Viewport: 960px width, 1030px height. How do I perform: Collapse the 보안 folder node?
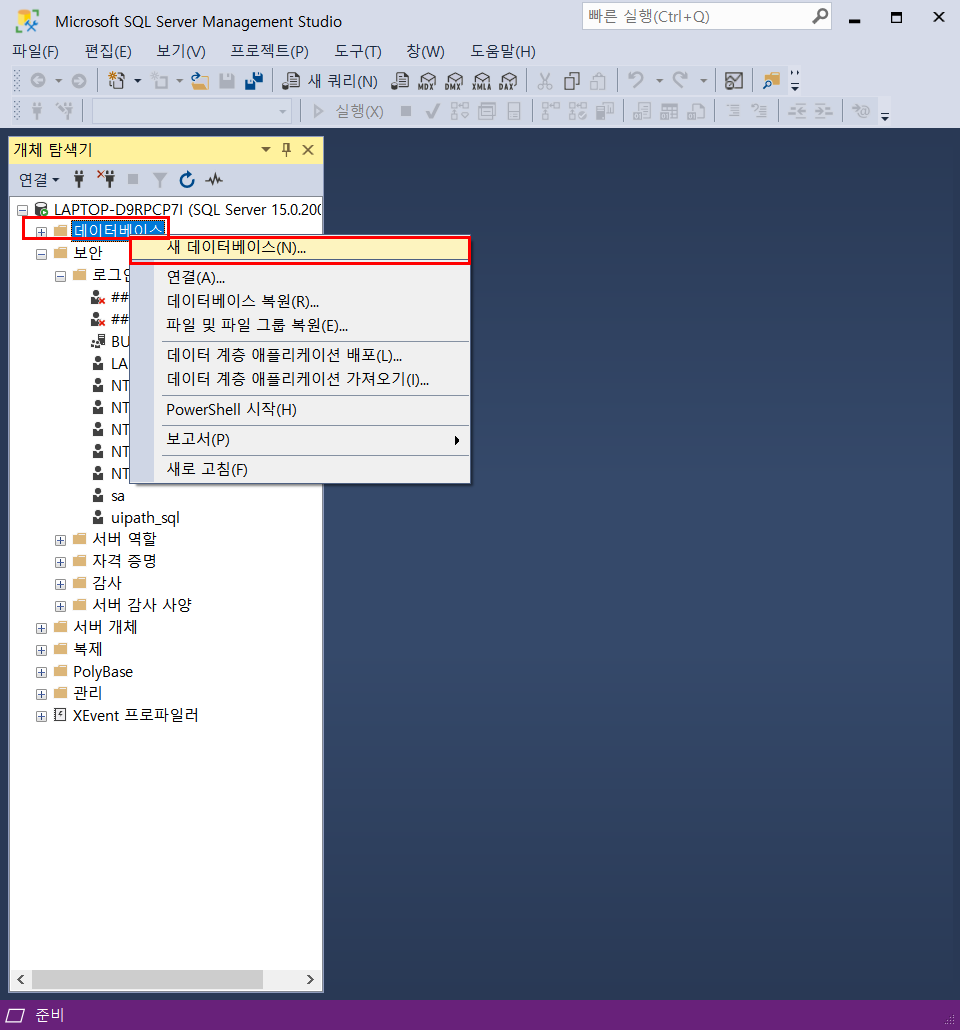pyautogui.click(x=41, y=254)
